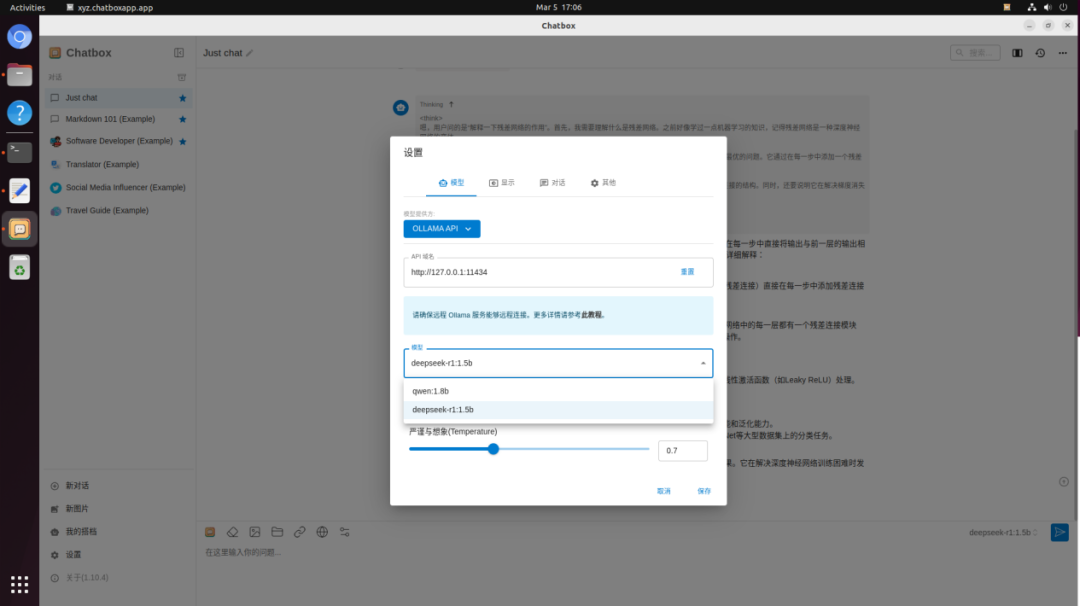Switch to the 模型 settings tab
Viewport: 1080px width, 606px height.
(451, 183)
